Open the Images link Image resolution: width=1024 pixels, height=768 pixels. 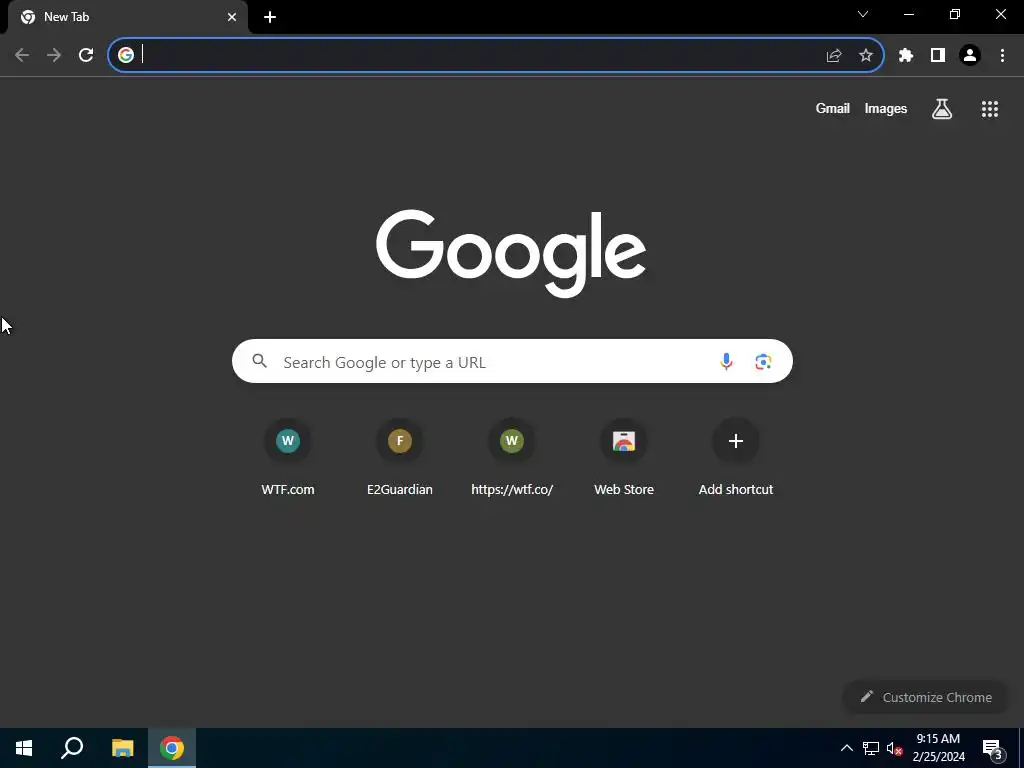pos(886,108)
